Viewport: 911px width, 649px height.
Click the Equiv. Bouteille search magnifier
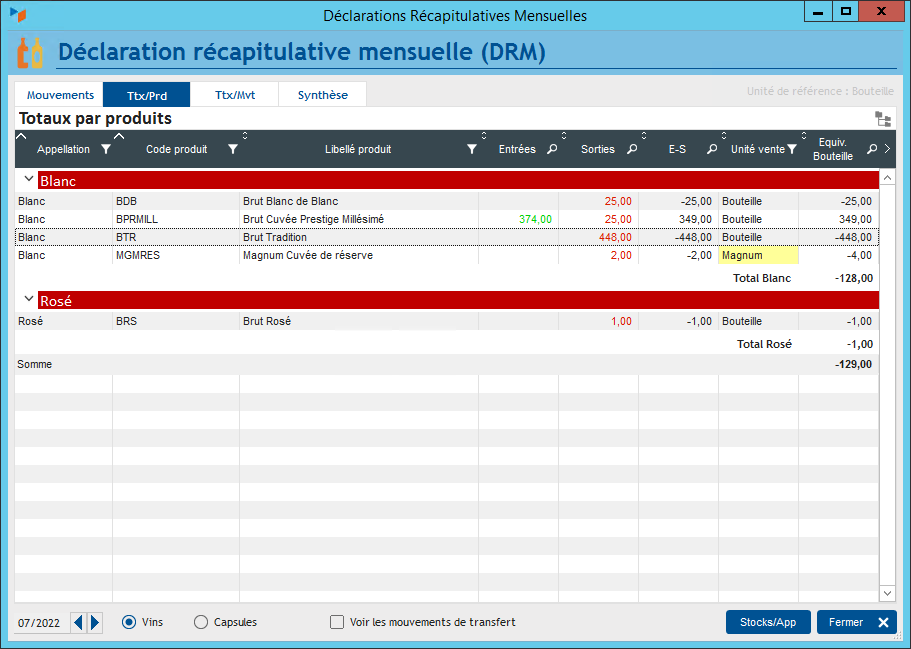(871, 149)
